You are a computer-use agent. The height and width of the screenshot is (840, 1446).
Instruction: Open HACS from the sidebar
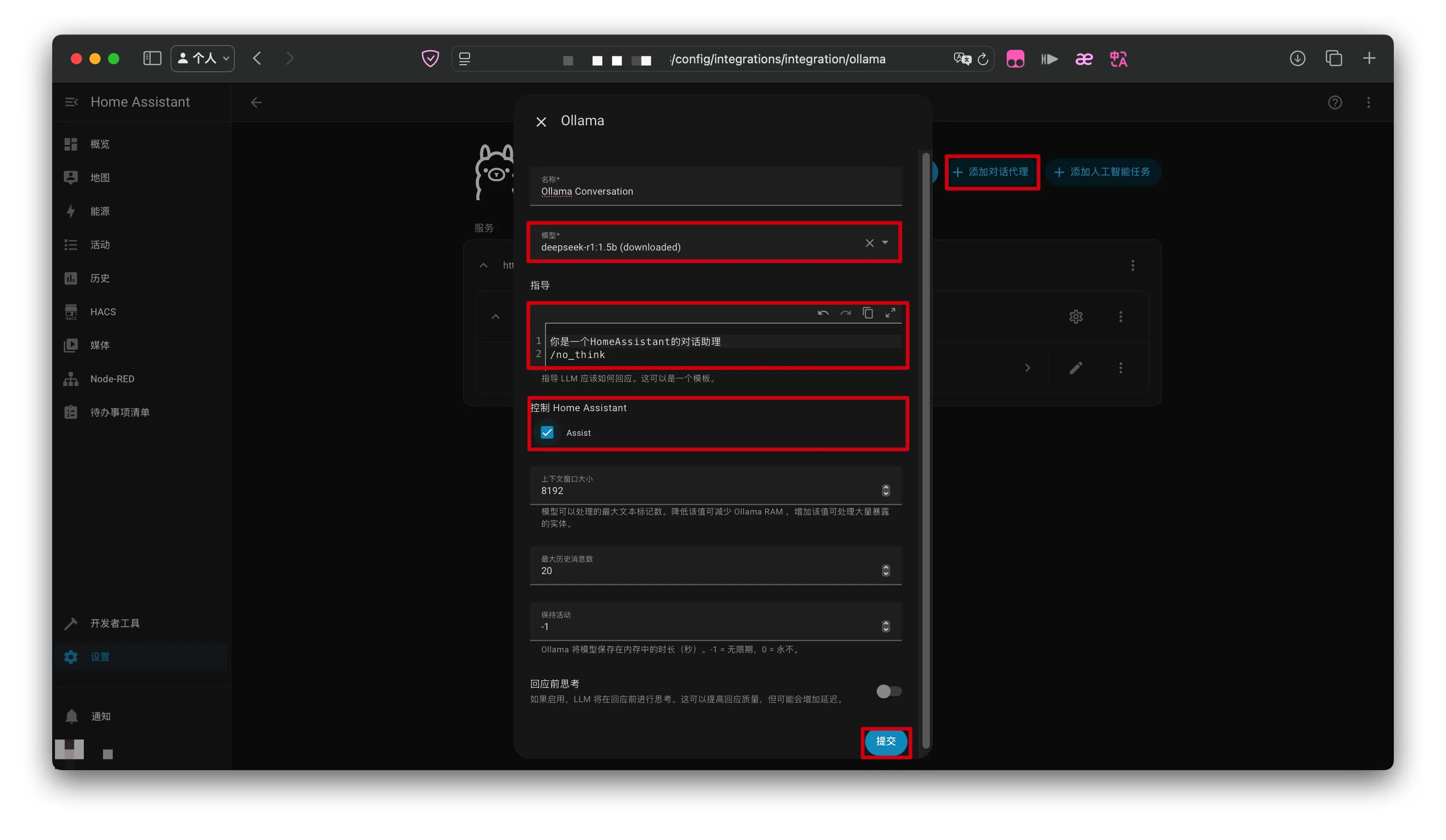[x=102, y=312]
